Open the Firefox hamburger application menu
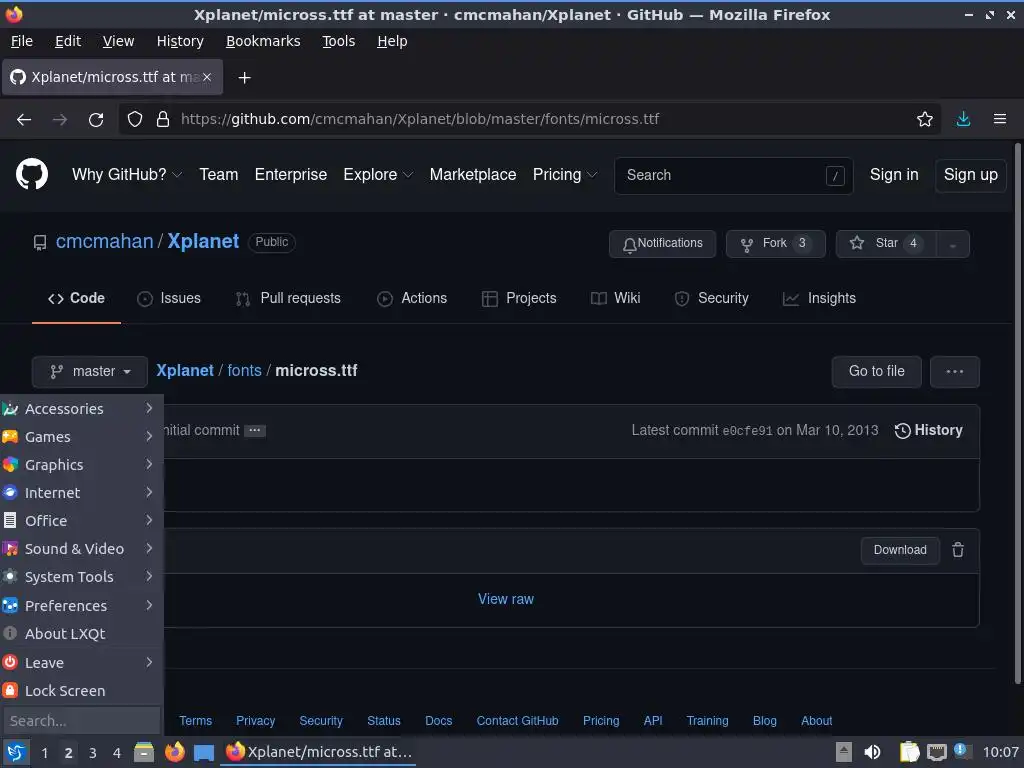The width and height of the screenshot is (1024, 768). point(1000,119)
